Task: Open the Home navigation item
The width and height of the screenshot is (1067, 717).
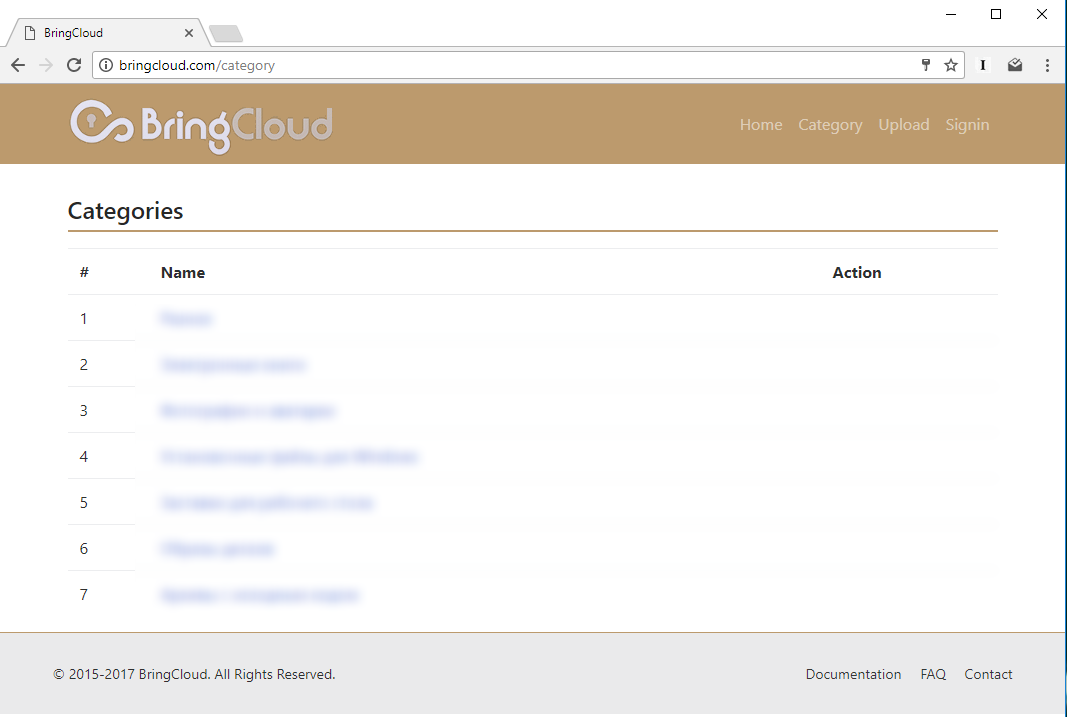Action: (761, 124)
